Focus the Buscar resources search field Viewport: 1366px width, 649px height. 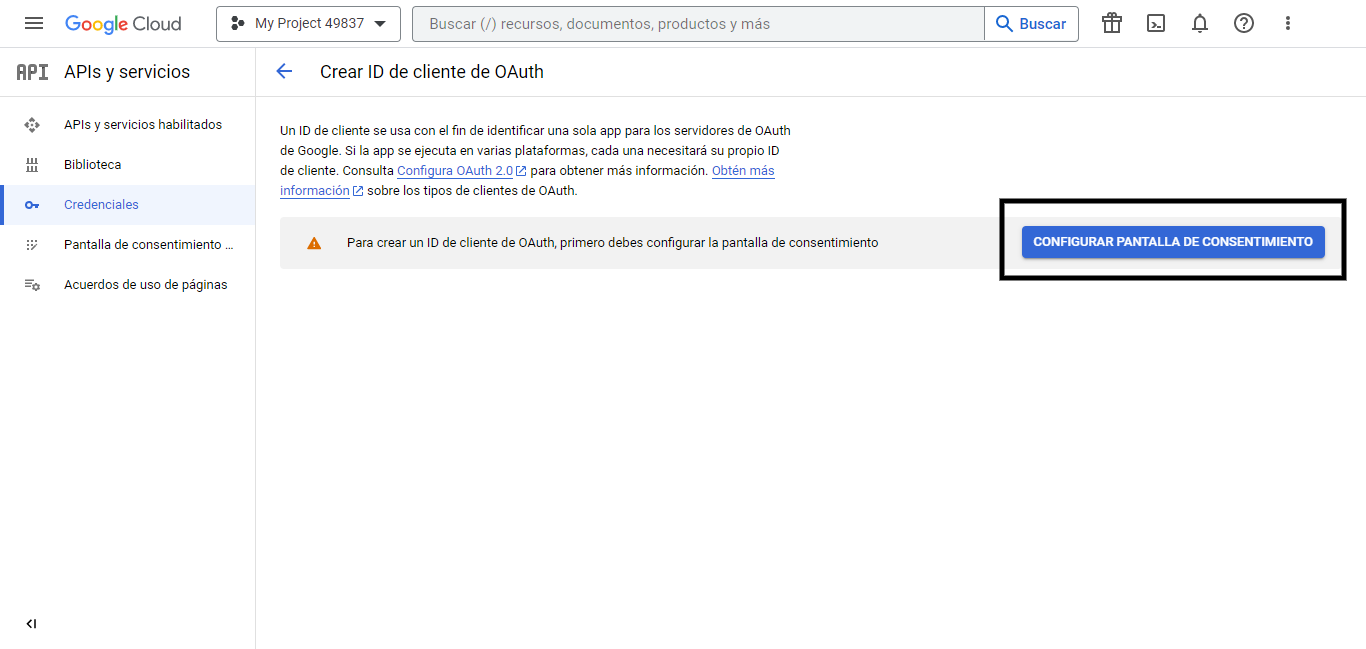698,23
